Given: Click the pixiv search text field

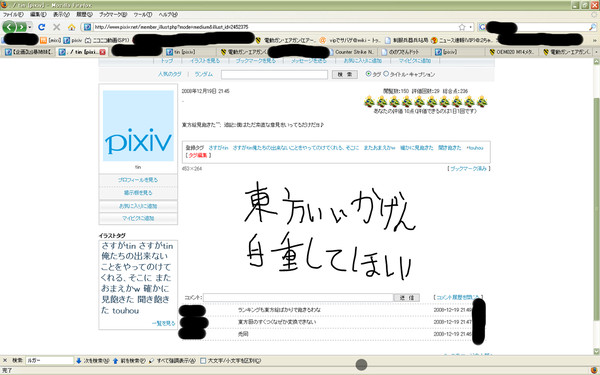Looking at the screenshot, I should pos(274,75).
